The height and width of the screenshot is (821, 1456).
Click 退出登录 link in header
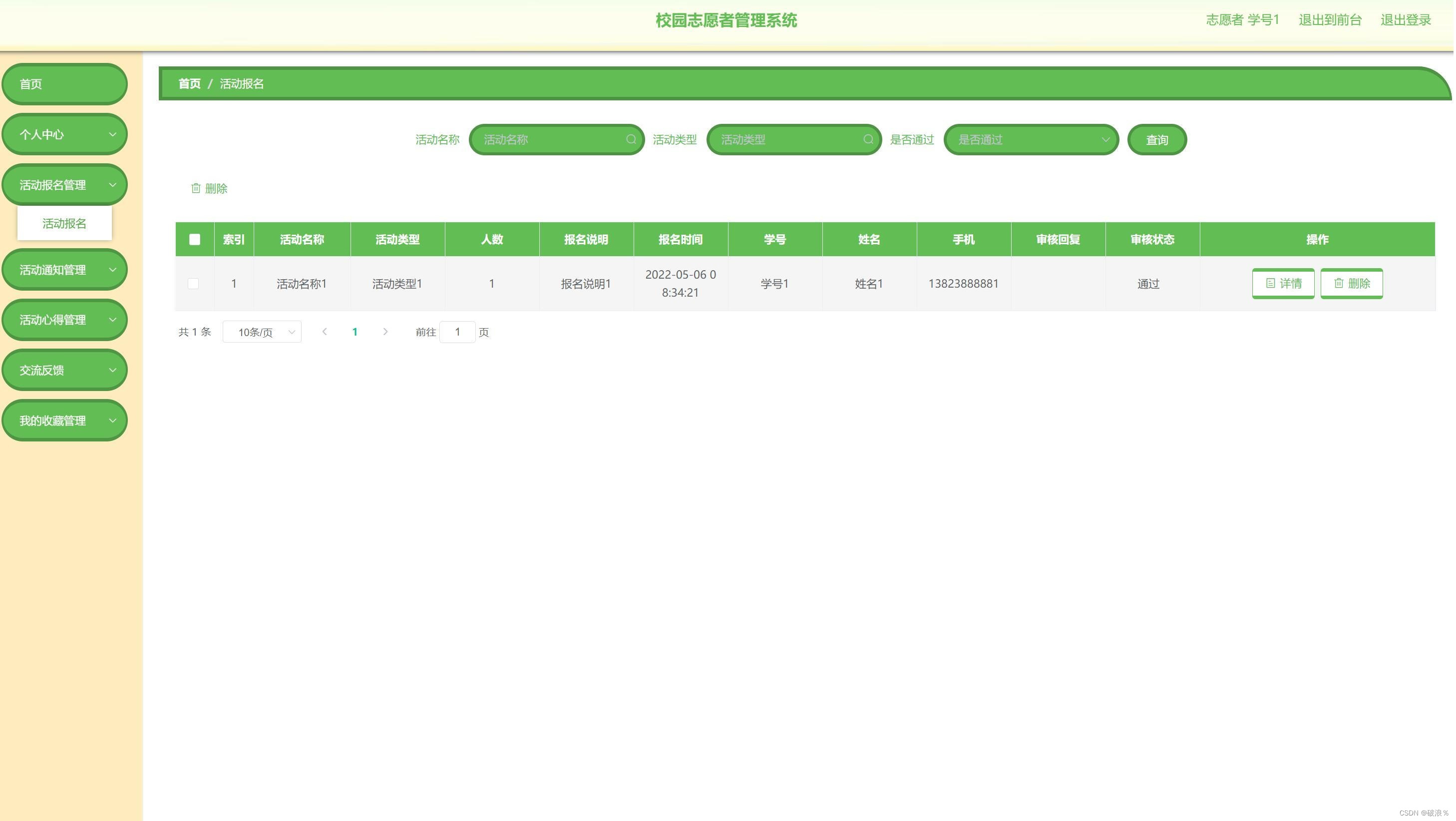[1406, 20]
